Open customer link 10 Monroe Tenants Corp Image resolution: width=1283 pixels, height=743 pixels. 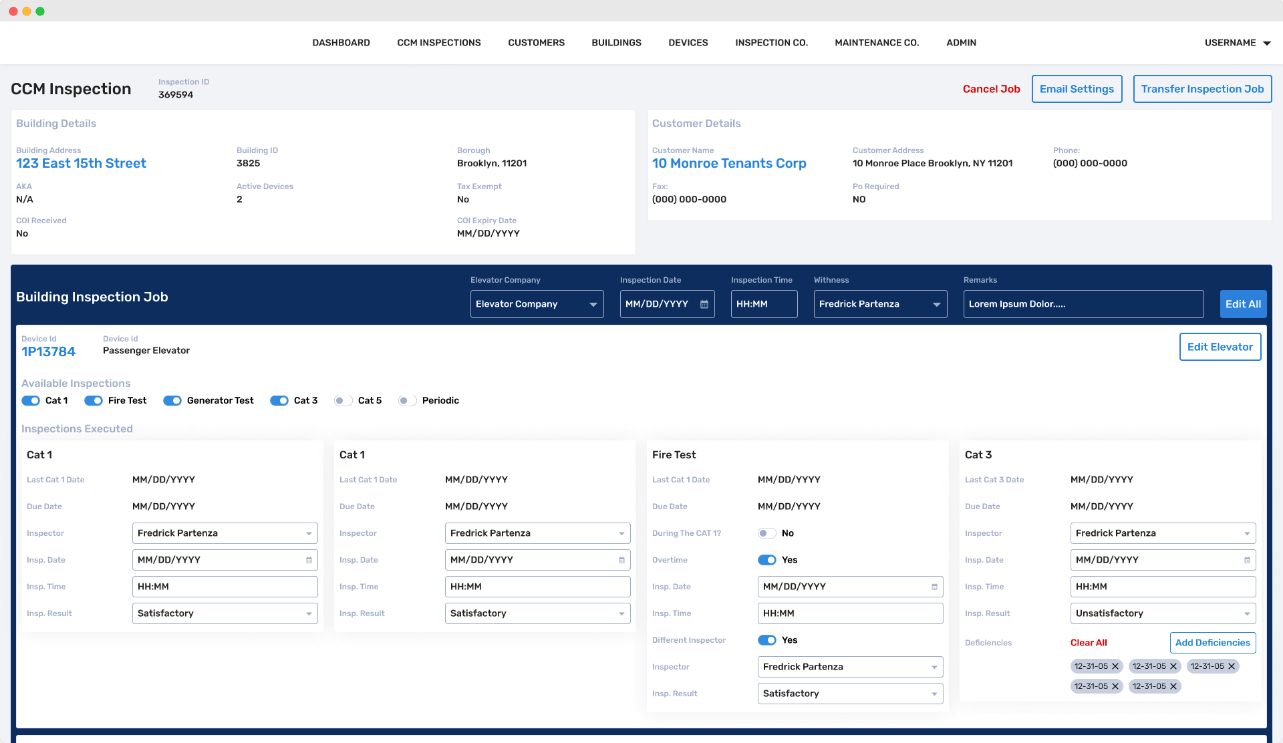pyautogui.click(x=729, y=163)
